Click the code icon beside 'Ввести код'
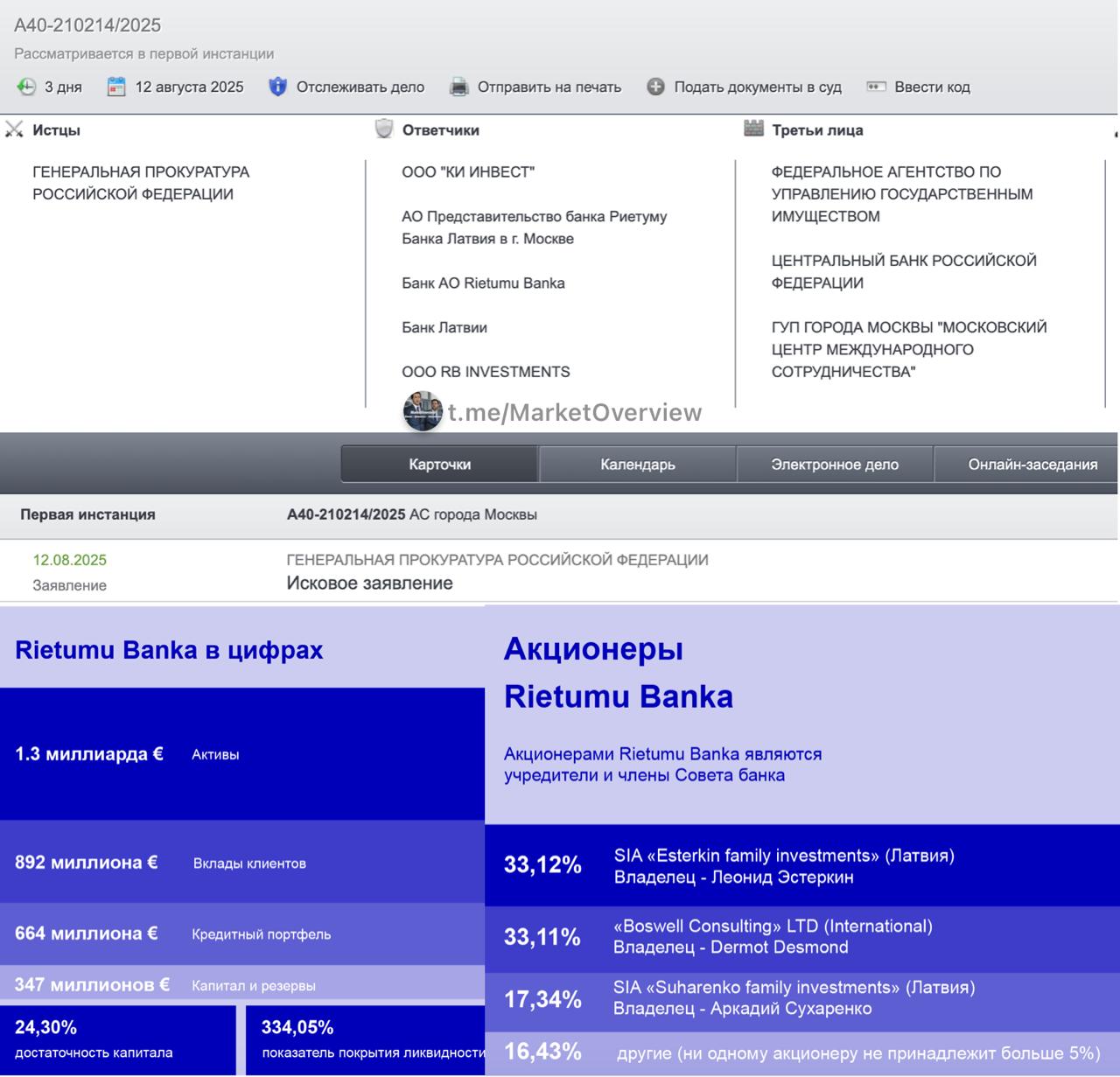The width and height of the screenshot is (1120, 1077). tap(876, 87)
